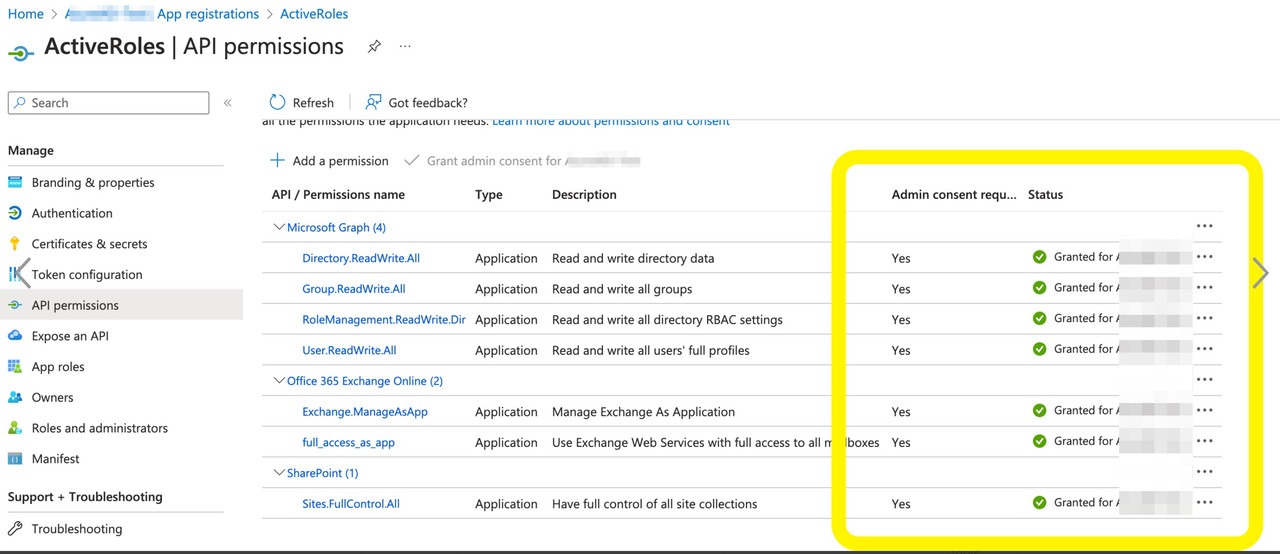Click Learn more about permissions and consent
The width and height of the screenshot is (1280, 554).
(611, 121)
